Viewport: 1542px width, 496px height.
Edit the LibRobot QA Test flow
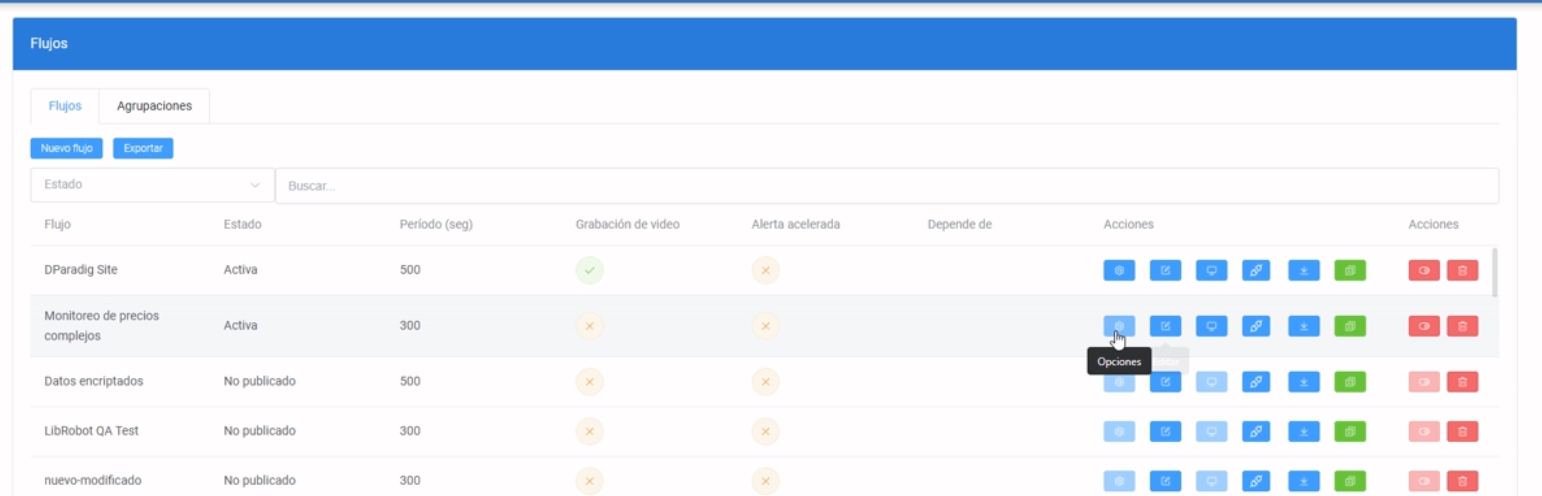[x=1165, y=431]
